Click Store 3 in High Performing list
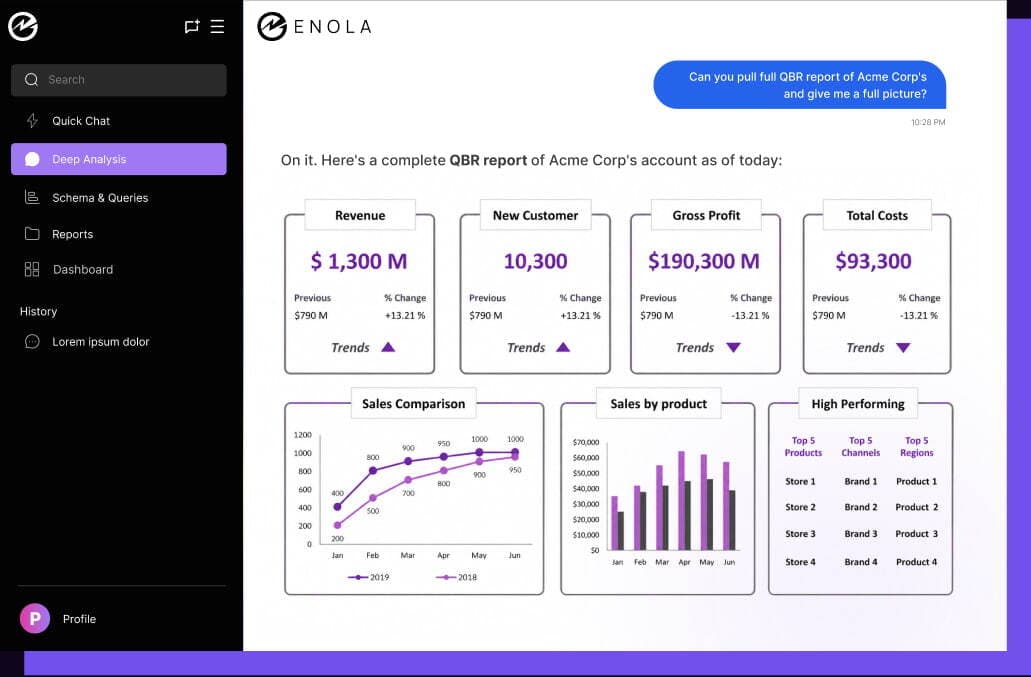The height and width of the screenshot is (677, 1031). [x=800, y=534]
